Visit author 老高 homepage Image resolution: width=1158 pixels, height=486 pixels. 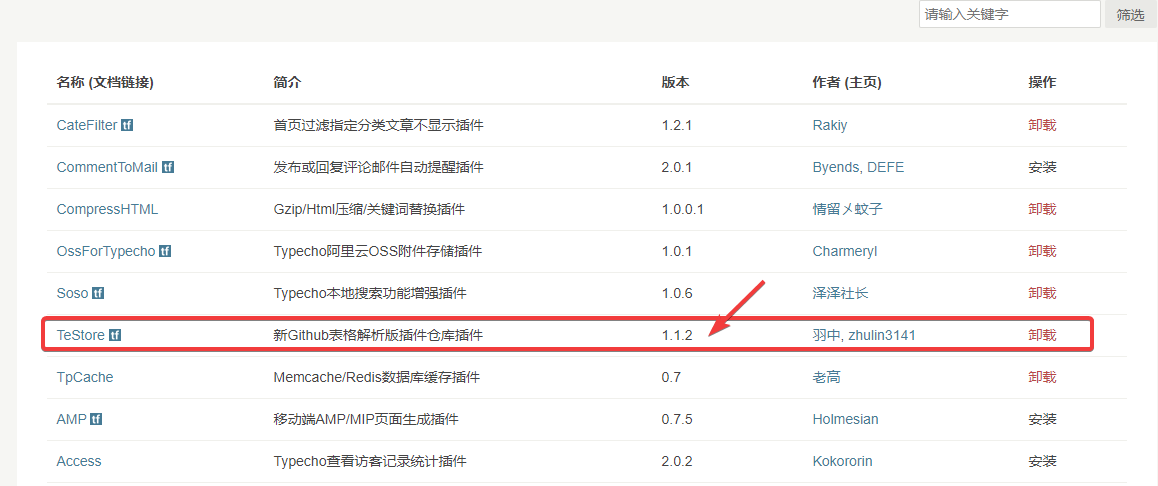click(x=826, y=377)
